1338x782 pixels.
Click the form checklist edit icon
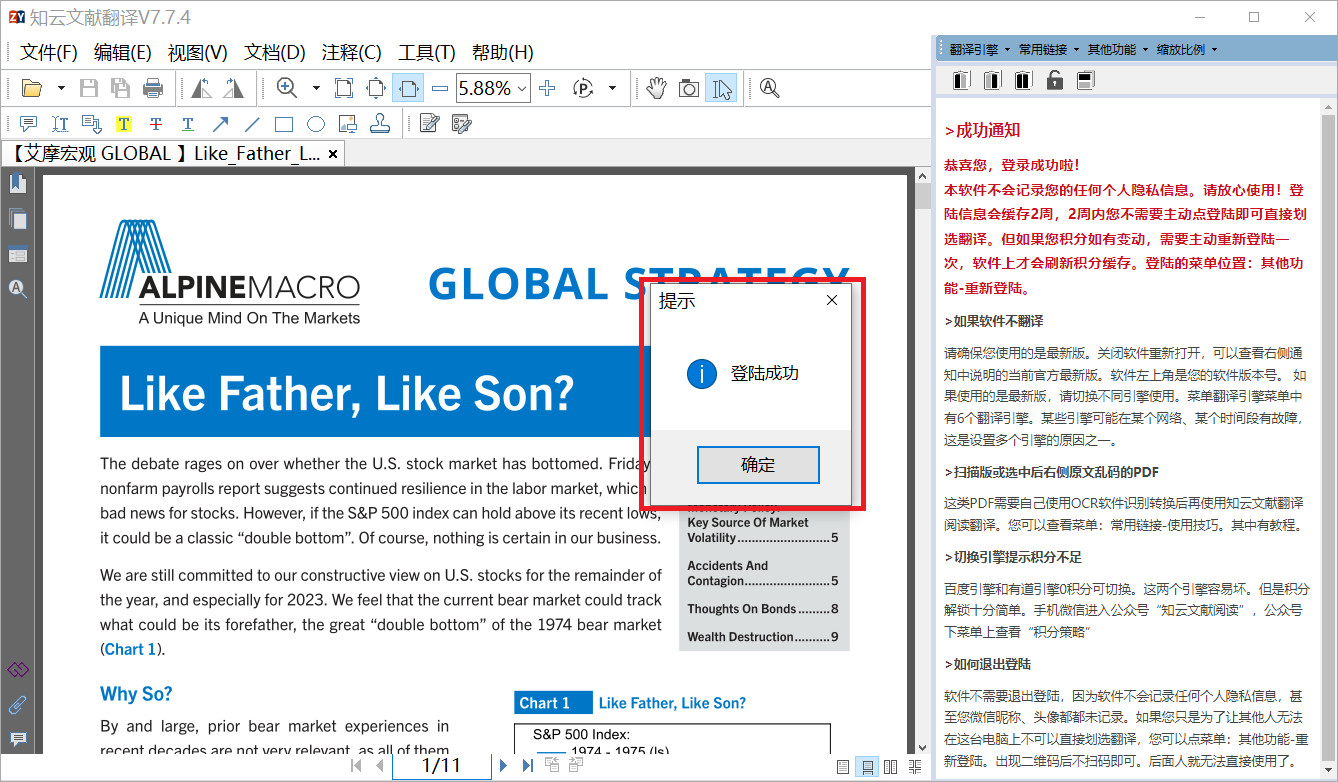pyautogui.click(x=461, y=124)
